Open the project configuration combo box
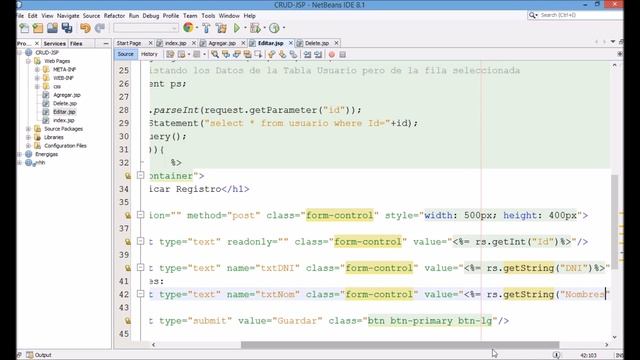 (146, 28)
